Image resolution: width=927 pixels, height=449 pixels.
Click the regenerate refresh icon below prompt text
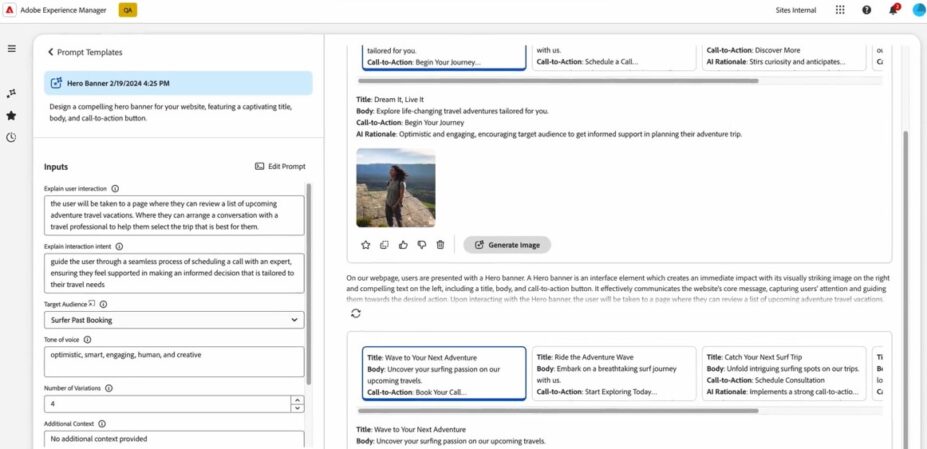[355, 313]
